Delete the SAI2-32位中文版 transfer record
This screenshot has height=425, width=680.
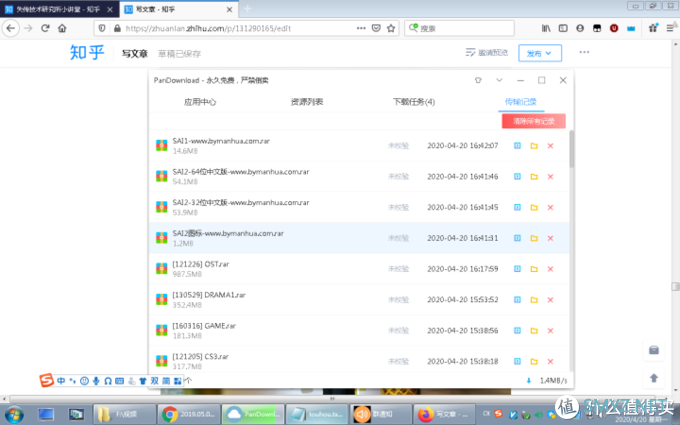(x=550, y=207)
